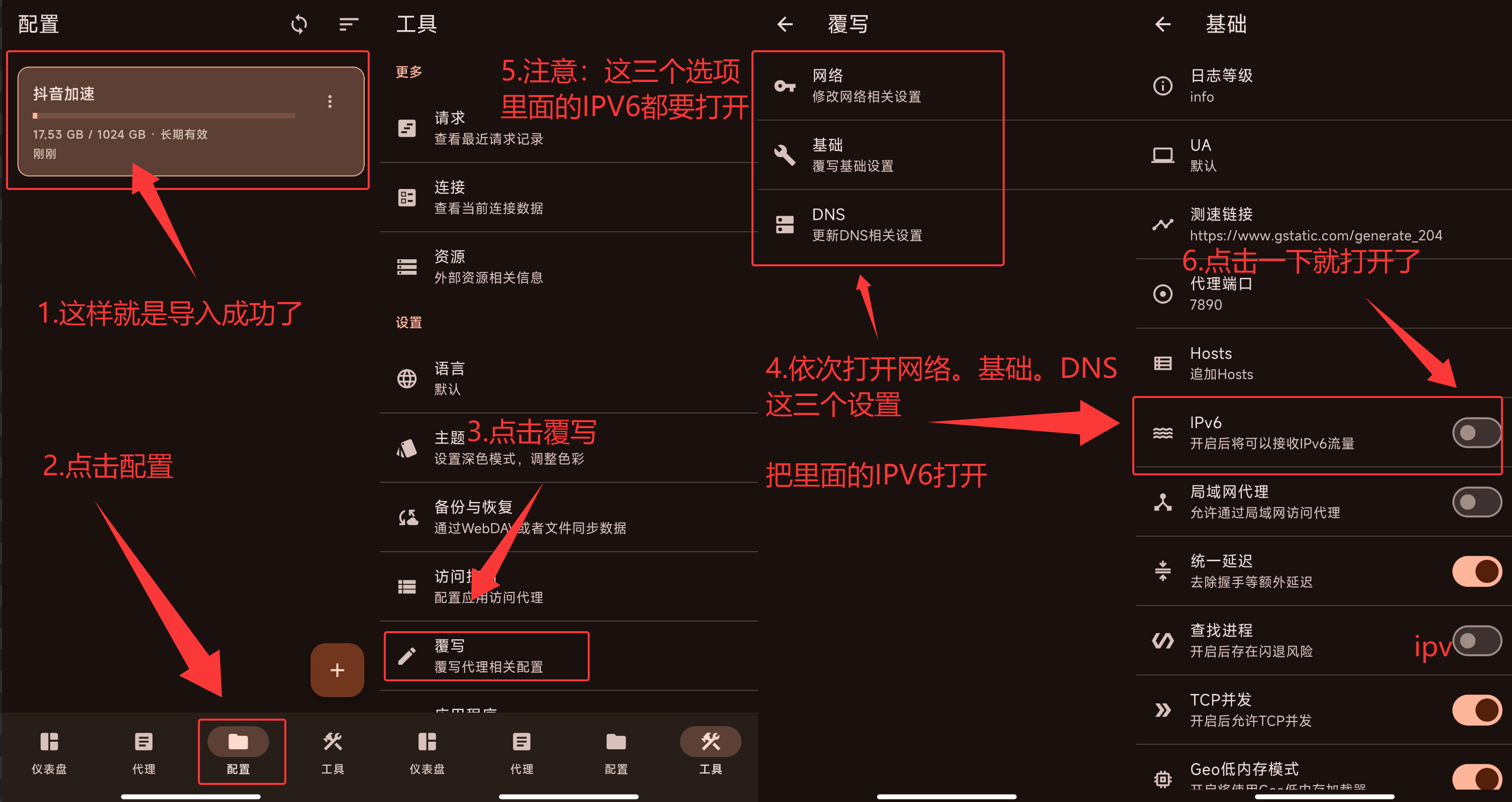Image resolution: width=1512 pixels, height=802 pixels.
Task: Click the globe icon for 语言 setting
Action: [407, 379]
